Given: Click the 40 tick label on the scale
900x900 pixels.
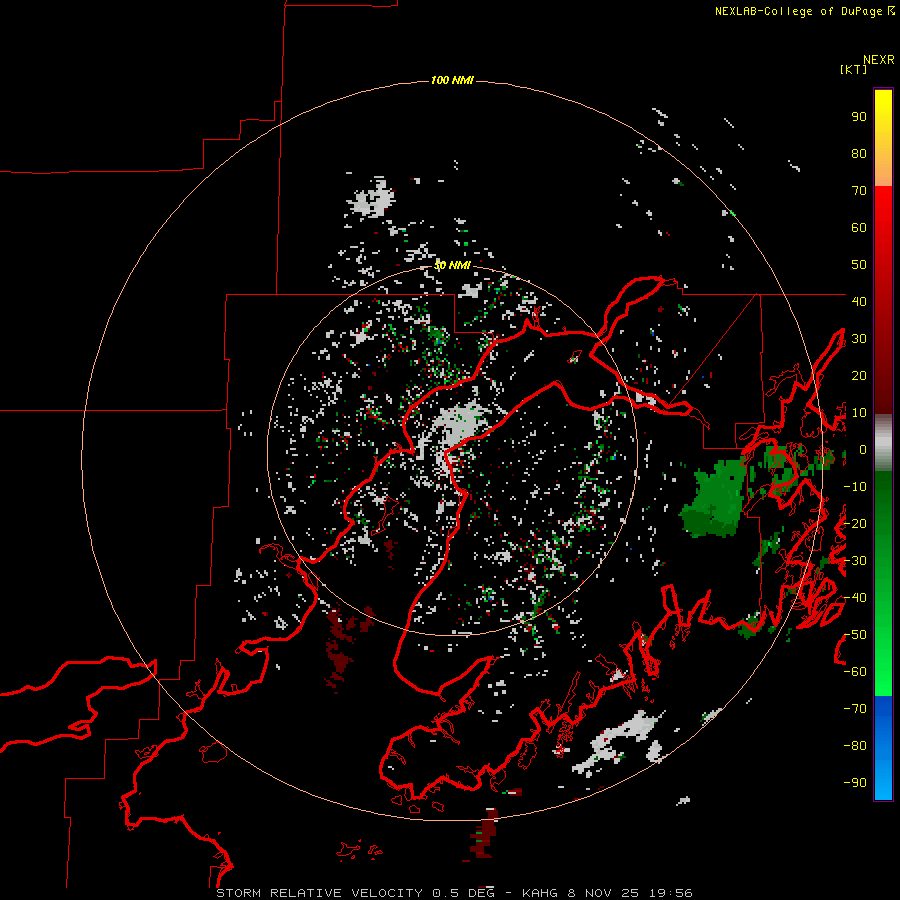Looking at the screenshot, I should coord(859,301).
